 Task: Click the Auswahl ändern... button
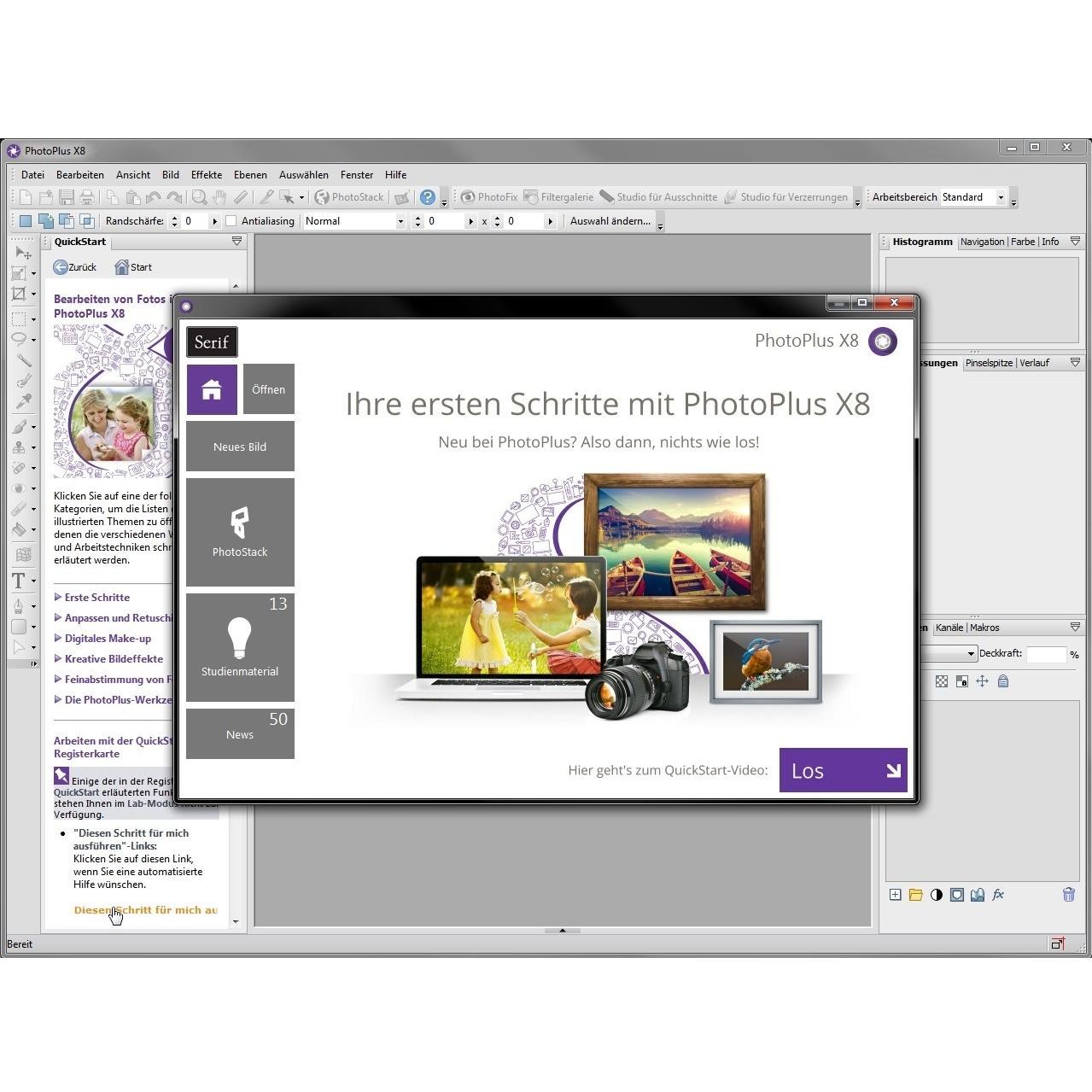(x=610, y=221)
